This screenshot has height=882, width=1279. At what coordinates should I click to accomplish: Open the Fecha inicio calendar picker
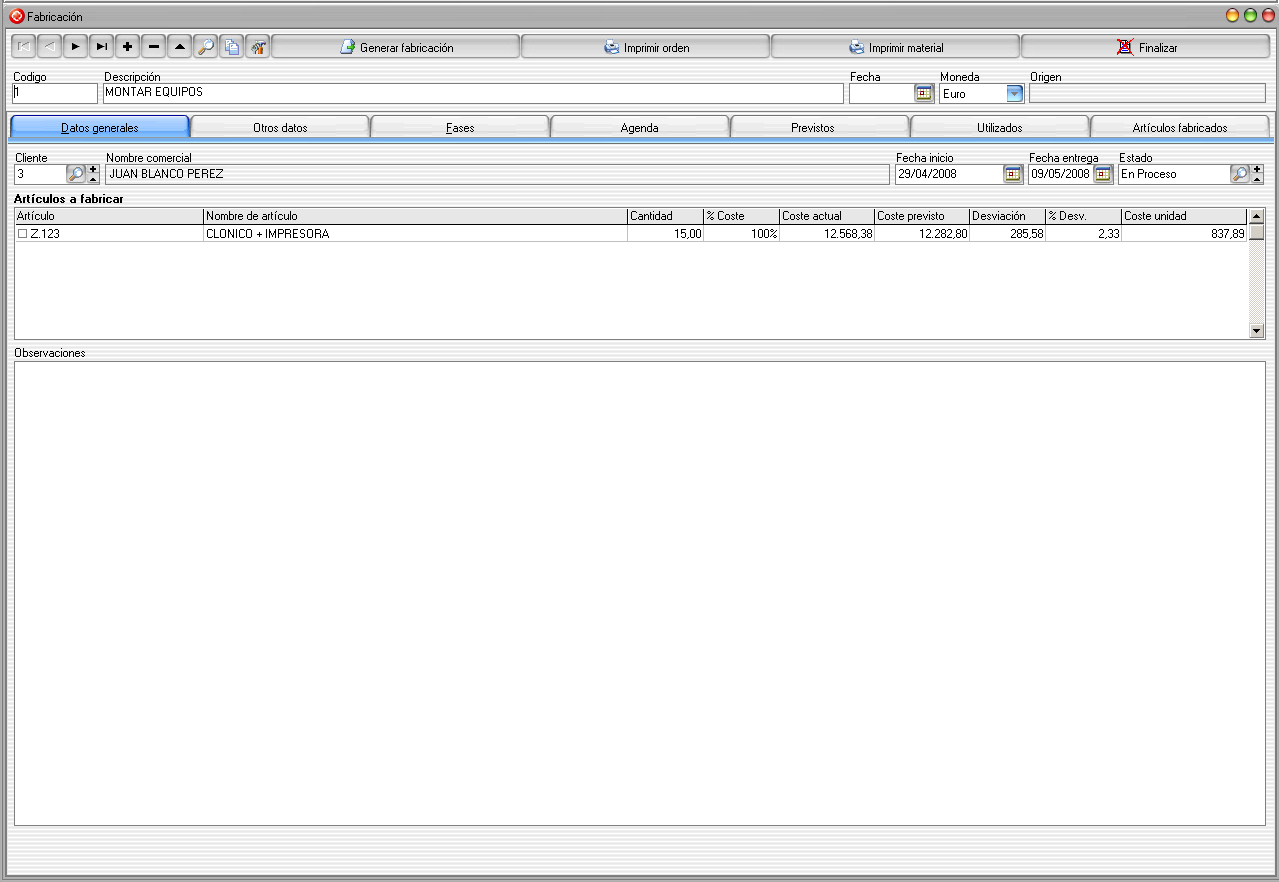tap(1013, 174)
